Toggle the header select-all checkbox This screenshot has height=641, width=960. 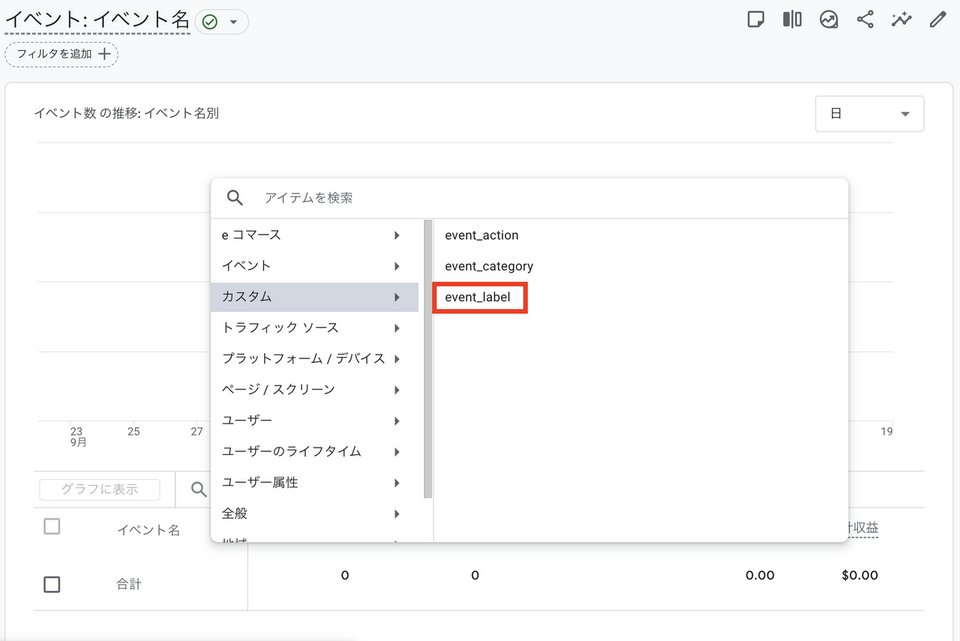(x=52, y=526)
